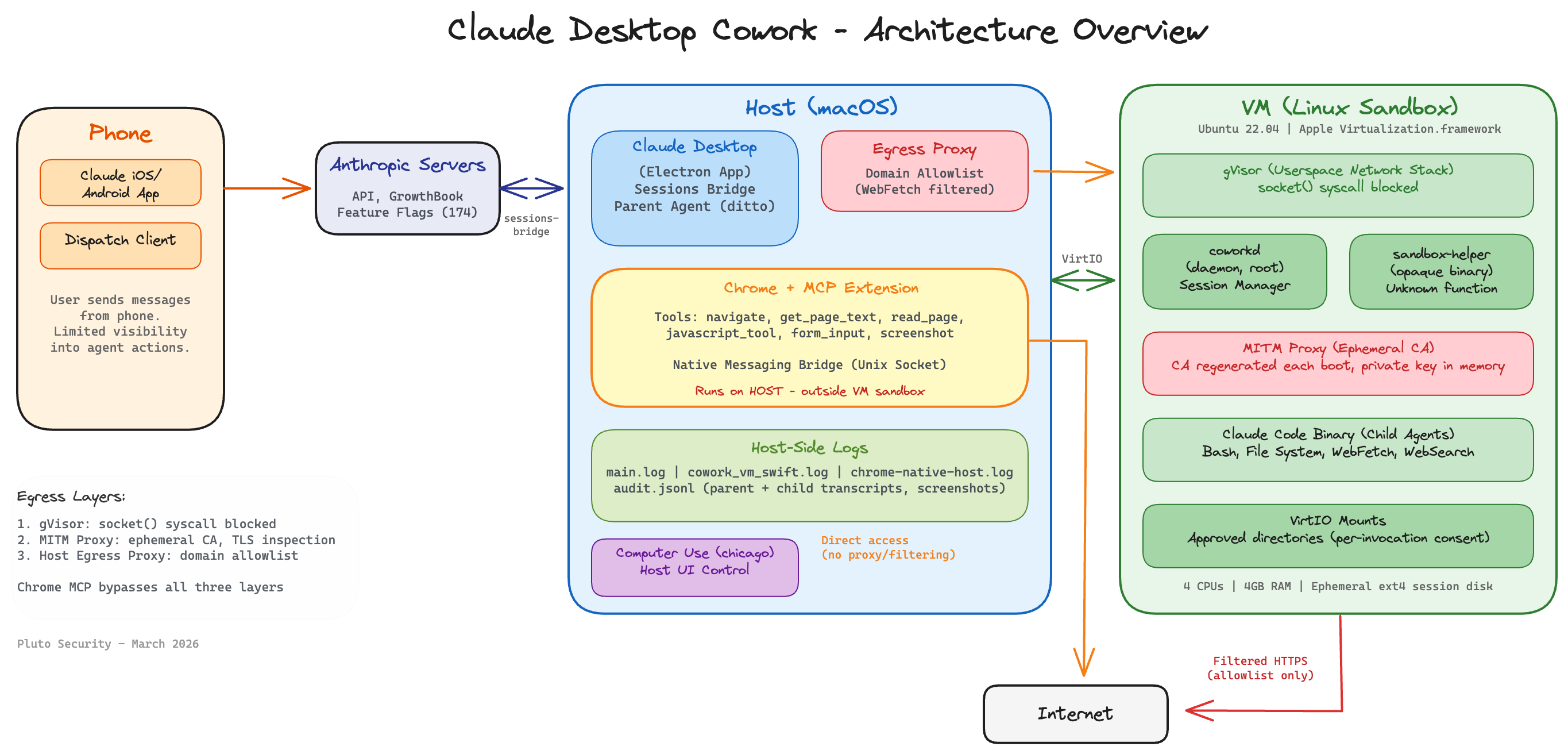The image size is (1568, 754).
Task: Select the Dispatch Client box
Action: [120, 245]
